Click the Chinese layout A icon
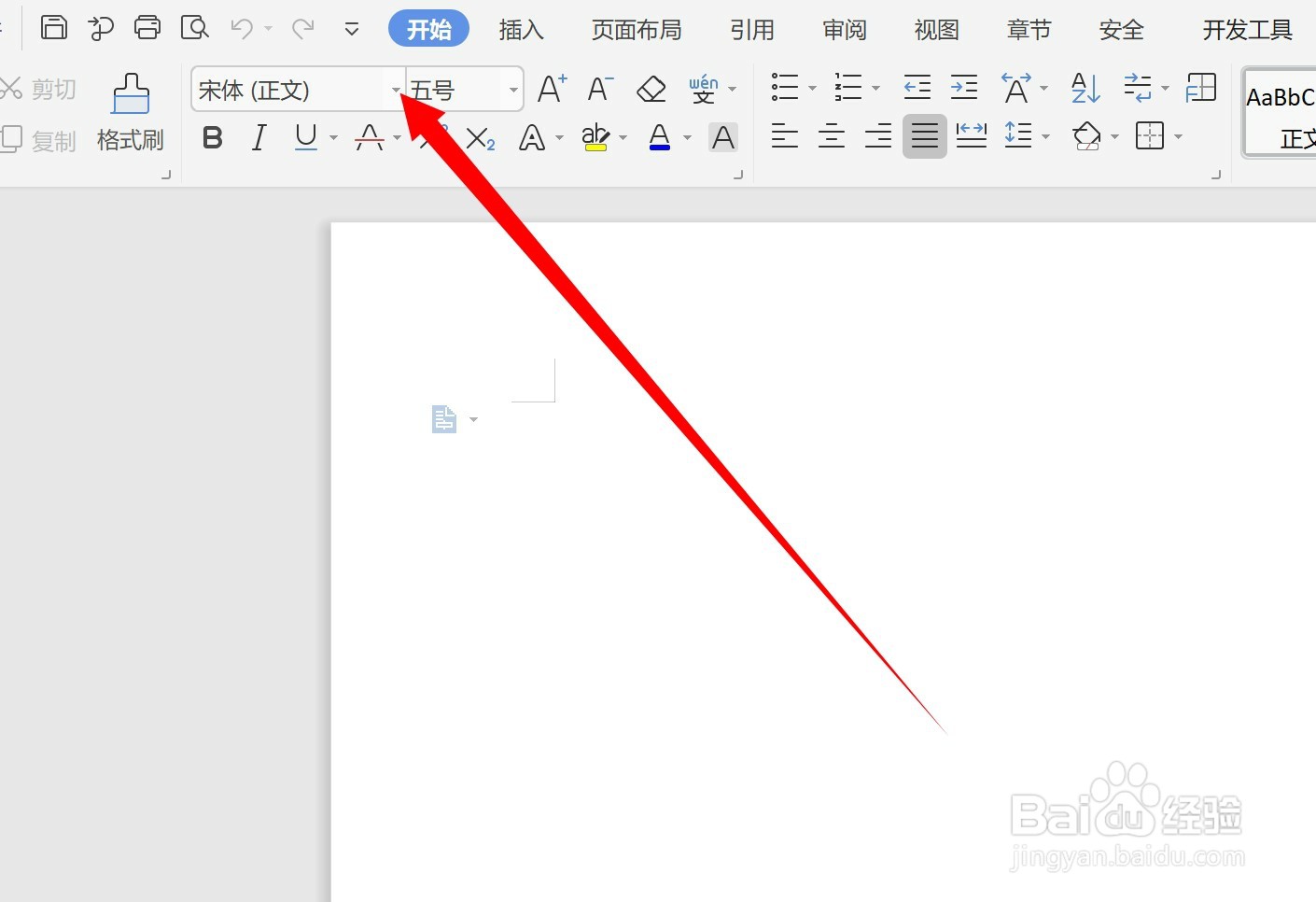 [1016, 88]
